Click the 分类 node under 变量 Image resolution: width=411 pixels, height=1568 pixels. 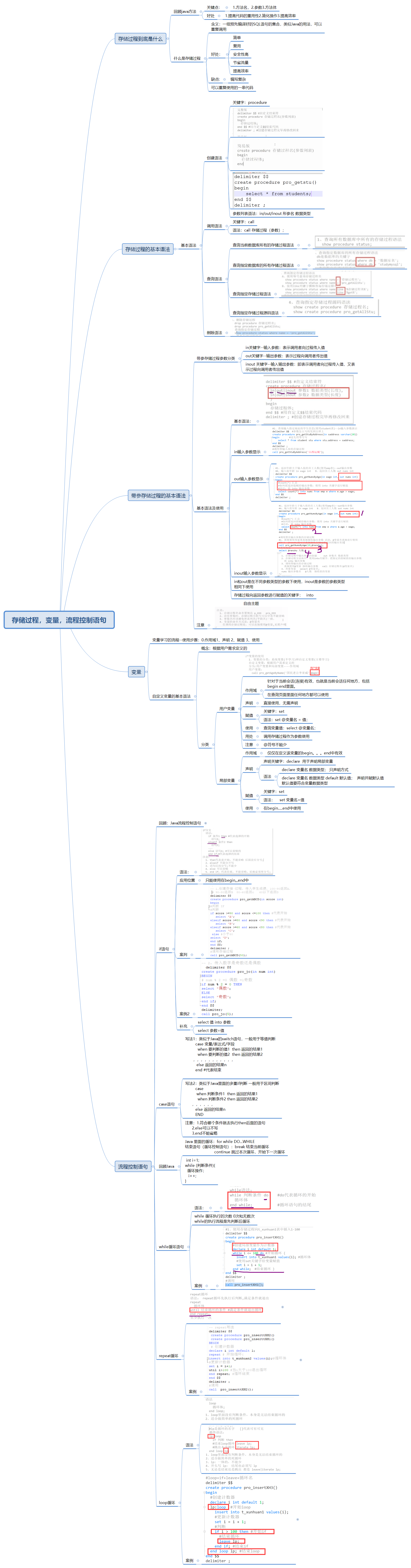coord(205,744)
